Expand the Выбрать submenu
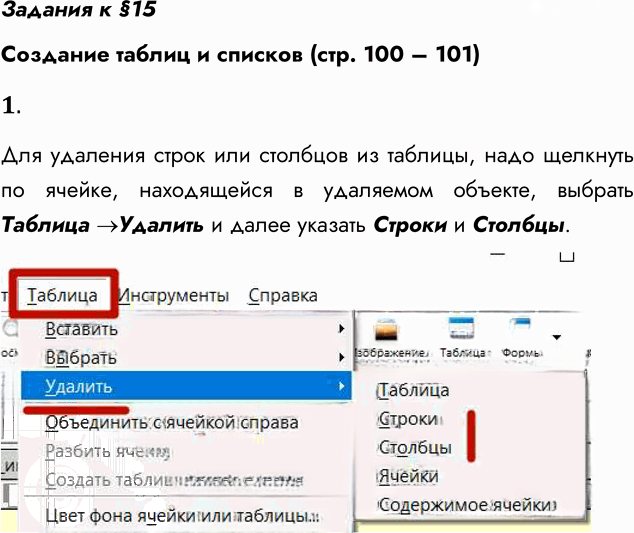Screen dimensions: 634x533 point(186,357)
